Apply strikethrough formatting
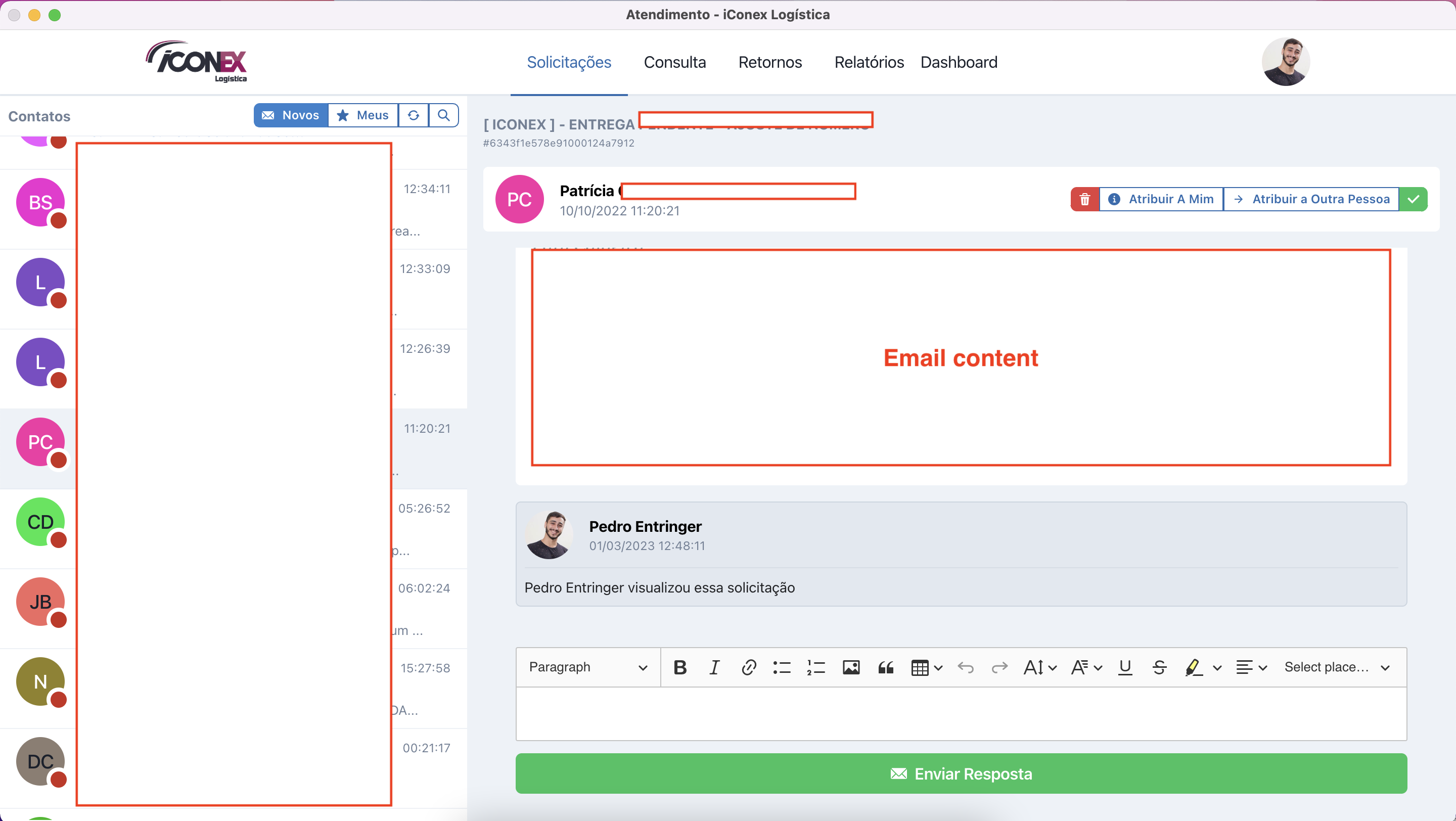1456x821 pixels. (x=1159, y=667)
